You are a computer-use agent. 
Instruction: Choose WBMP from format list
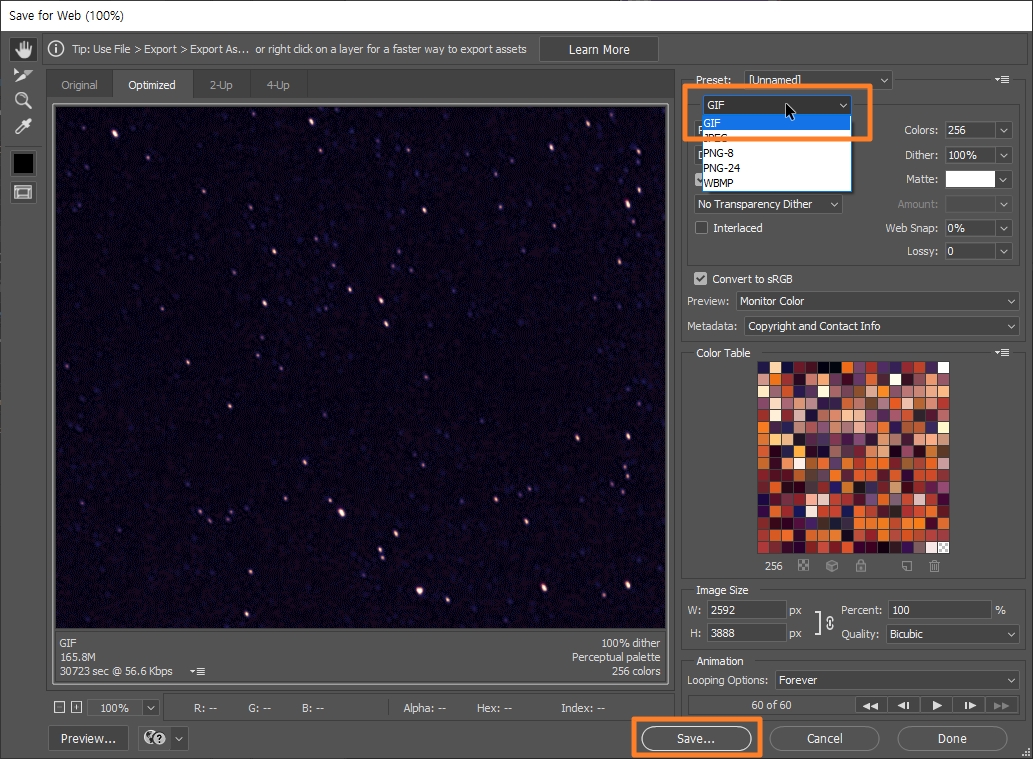(777, 183)
